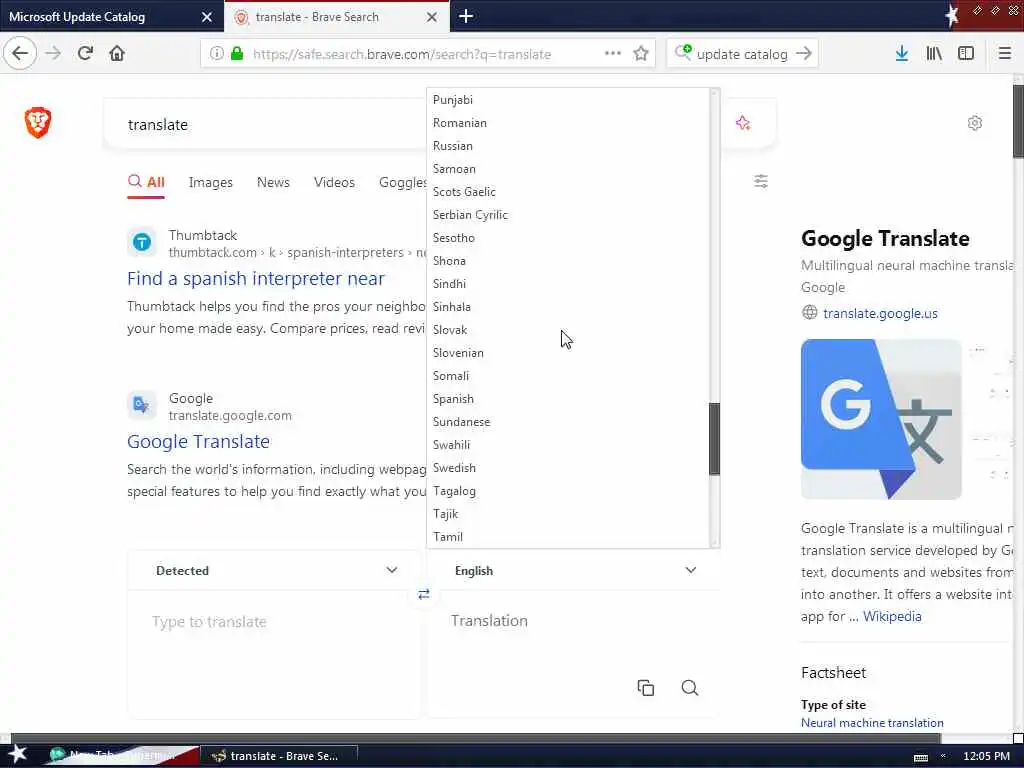Click the search engine magnifier icon
Image resolution: width=1024 pixels, height=768 pixels.
pos(683,52)
